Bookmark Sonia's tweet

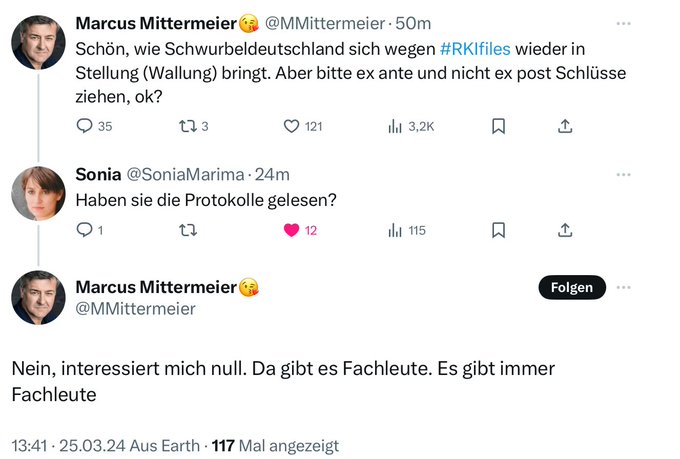(x=498, y=230)
